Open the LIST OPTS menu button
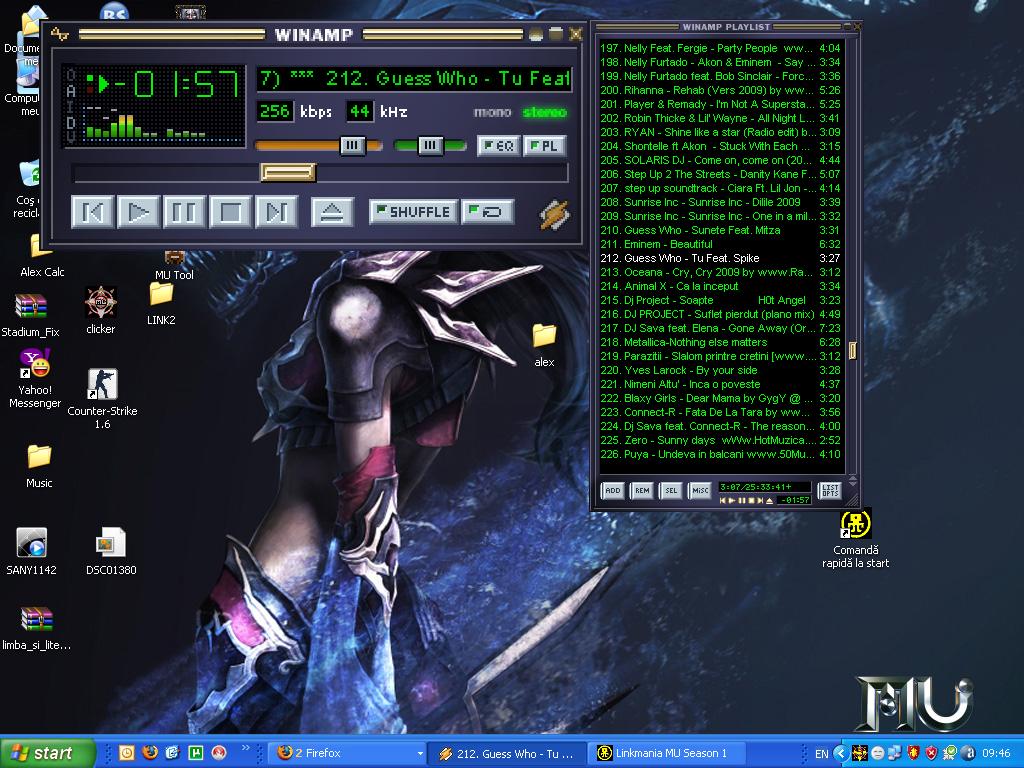 829,490
